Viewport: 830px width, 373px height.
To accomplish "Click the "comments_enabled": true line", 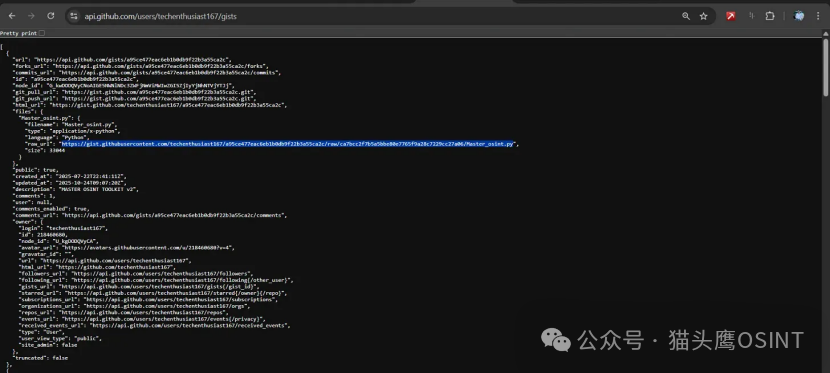I will click(52, 208).
